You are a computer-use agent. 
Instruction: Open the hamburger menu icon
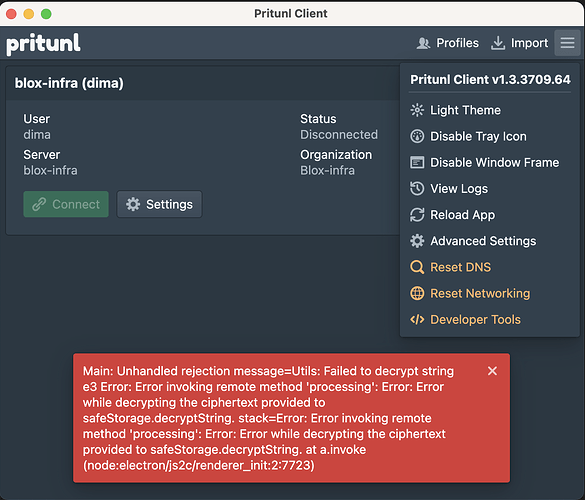coord(567,43)
